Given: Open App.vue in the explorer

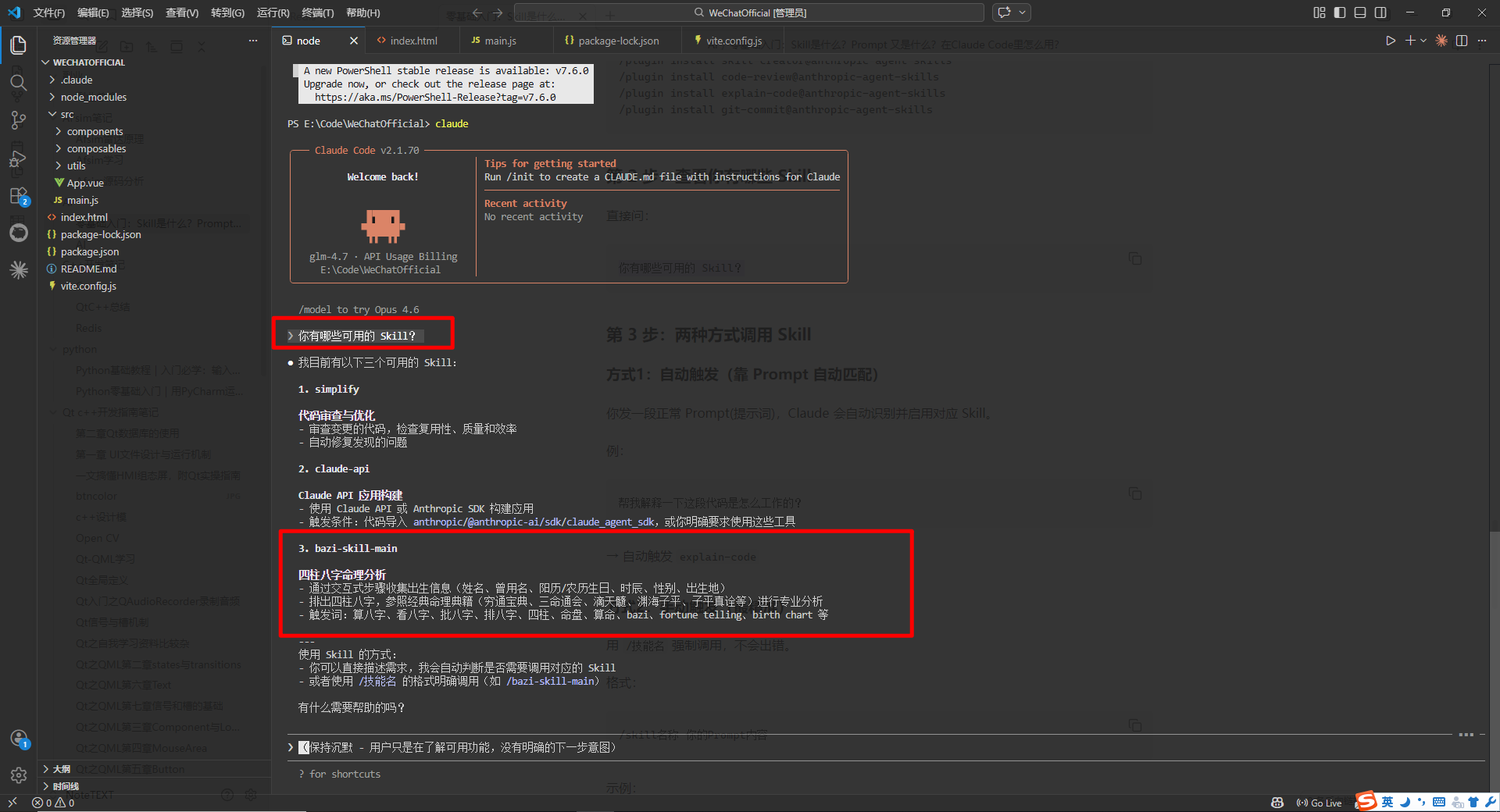Looking at the screenshot, I should [x=85, y=183].
